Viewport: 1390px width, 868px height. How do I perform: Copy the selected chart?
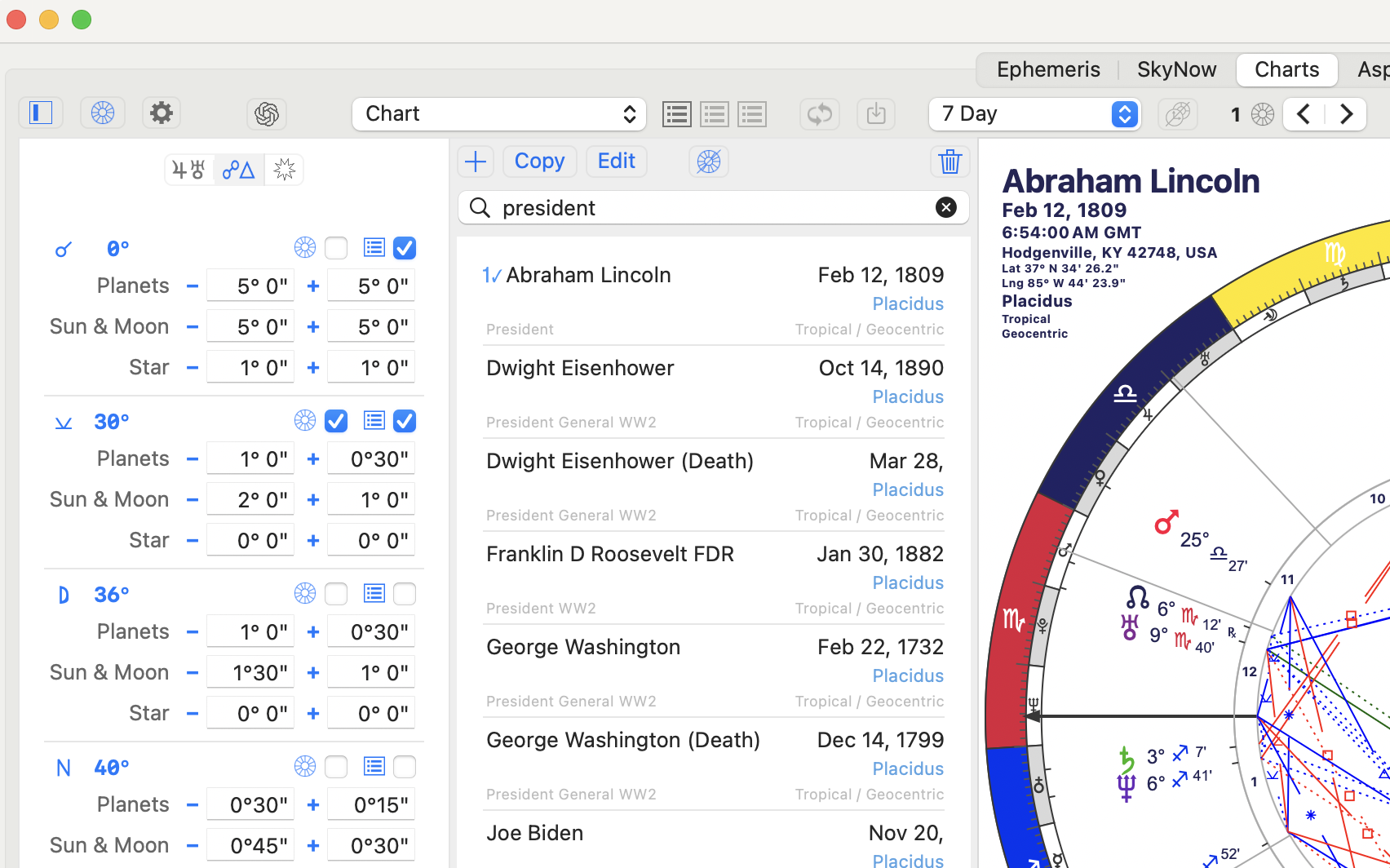[539, 161]
